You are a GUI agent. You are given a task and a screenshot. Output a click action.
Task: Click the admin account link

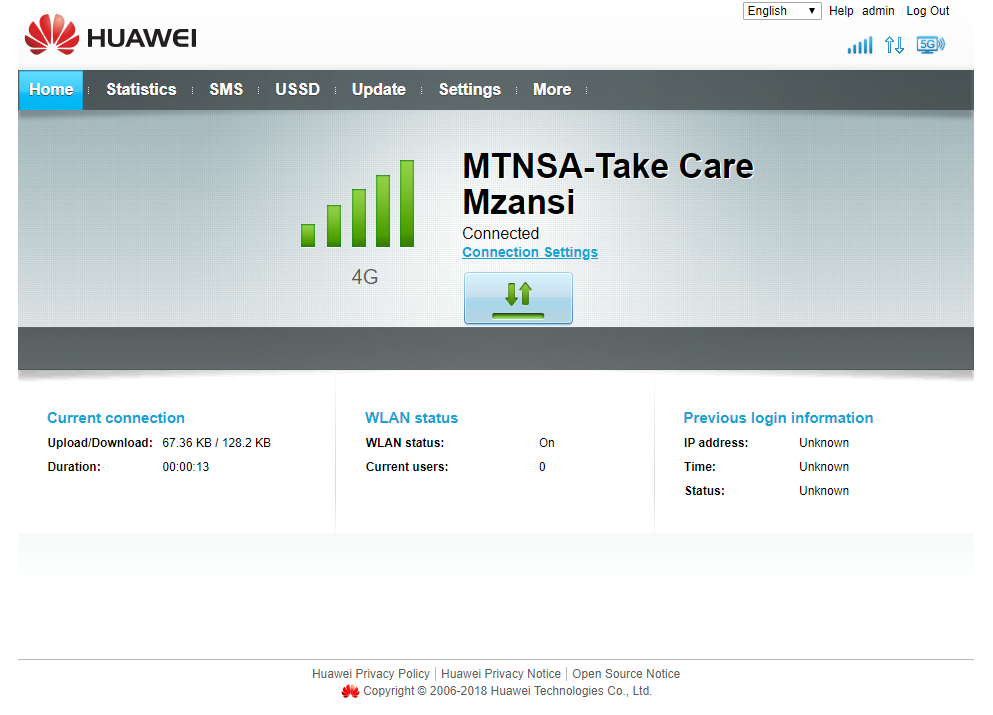[x=878, y=11]
